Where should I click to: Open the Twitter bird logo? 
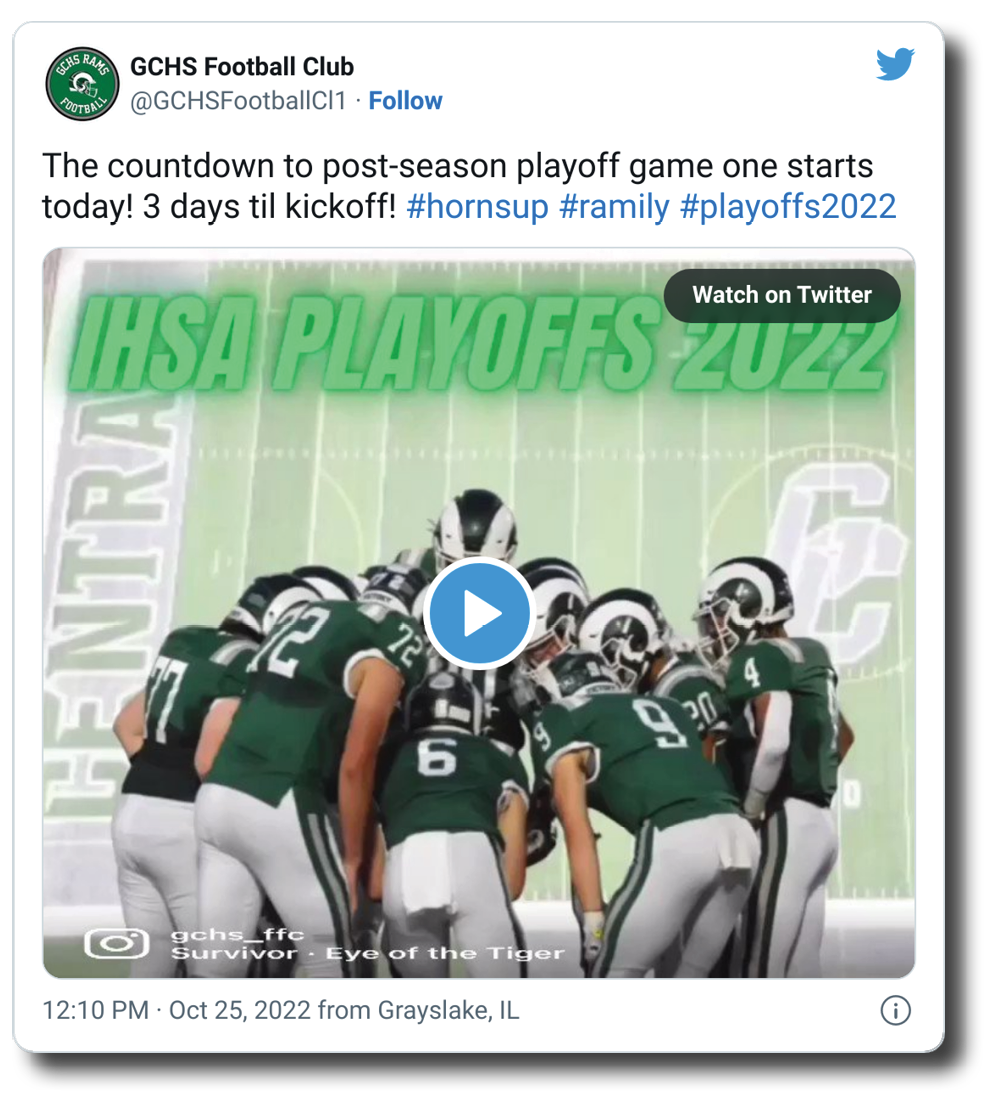[895, 66]
